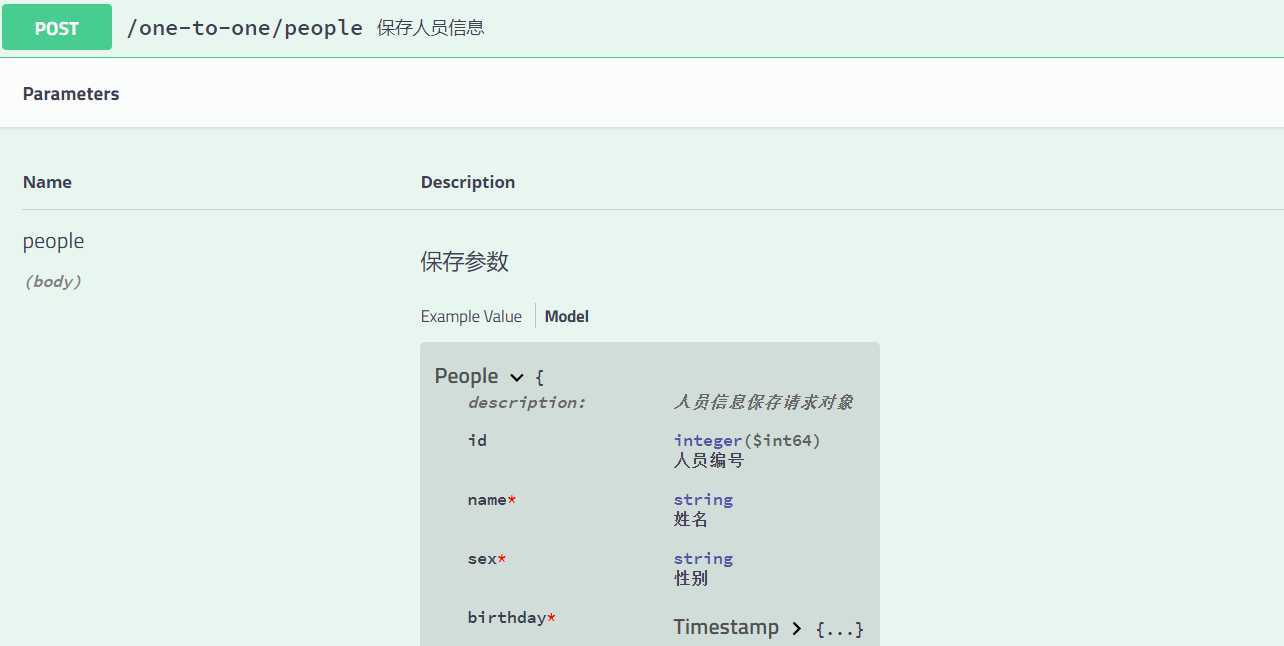Click the Parameters section header

click(x=70, y=93)
